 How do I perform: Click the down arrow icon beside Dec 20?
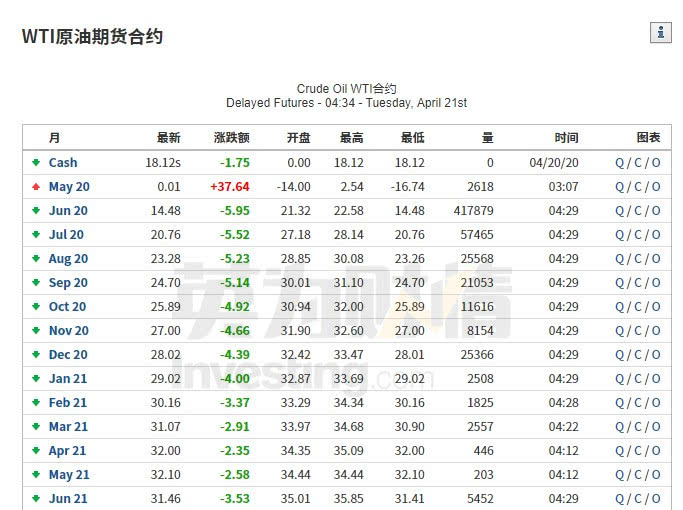[x=36, y=354]
